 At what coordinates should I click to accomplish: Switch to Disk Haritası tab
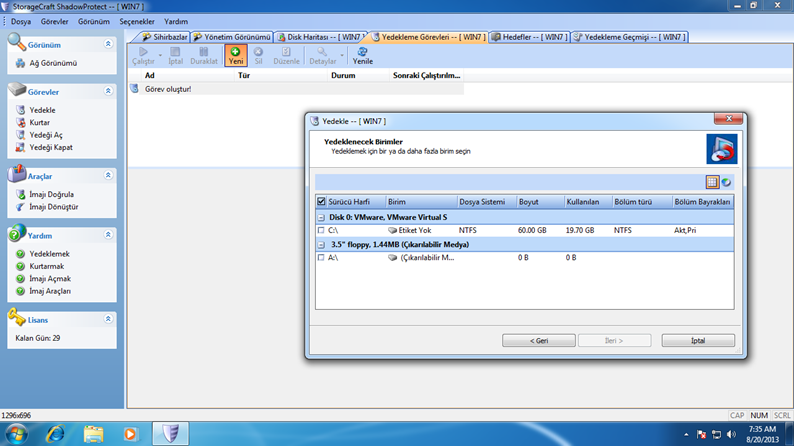click(320, 37)
